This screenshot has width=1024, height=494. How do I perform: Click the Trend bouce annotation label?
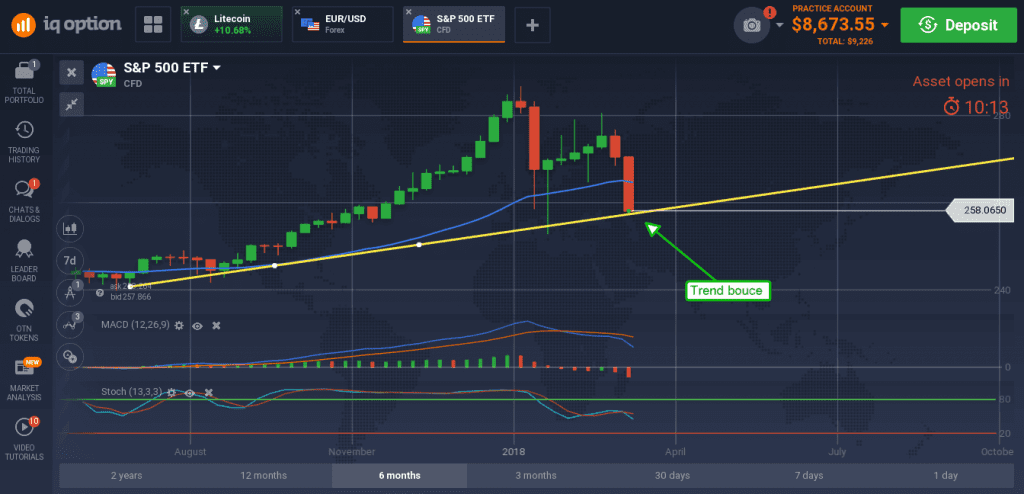pyautogui.click(x=728, y=290)
